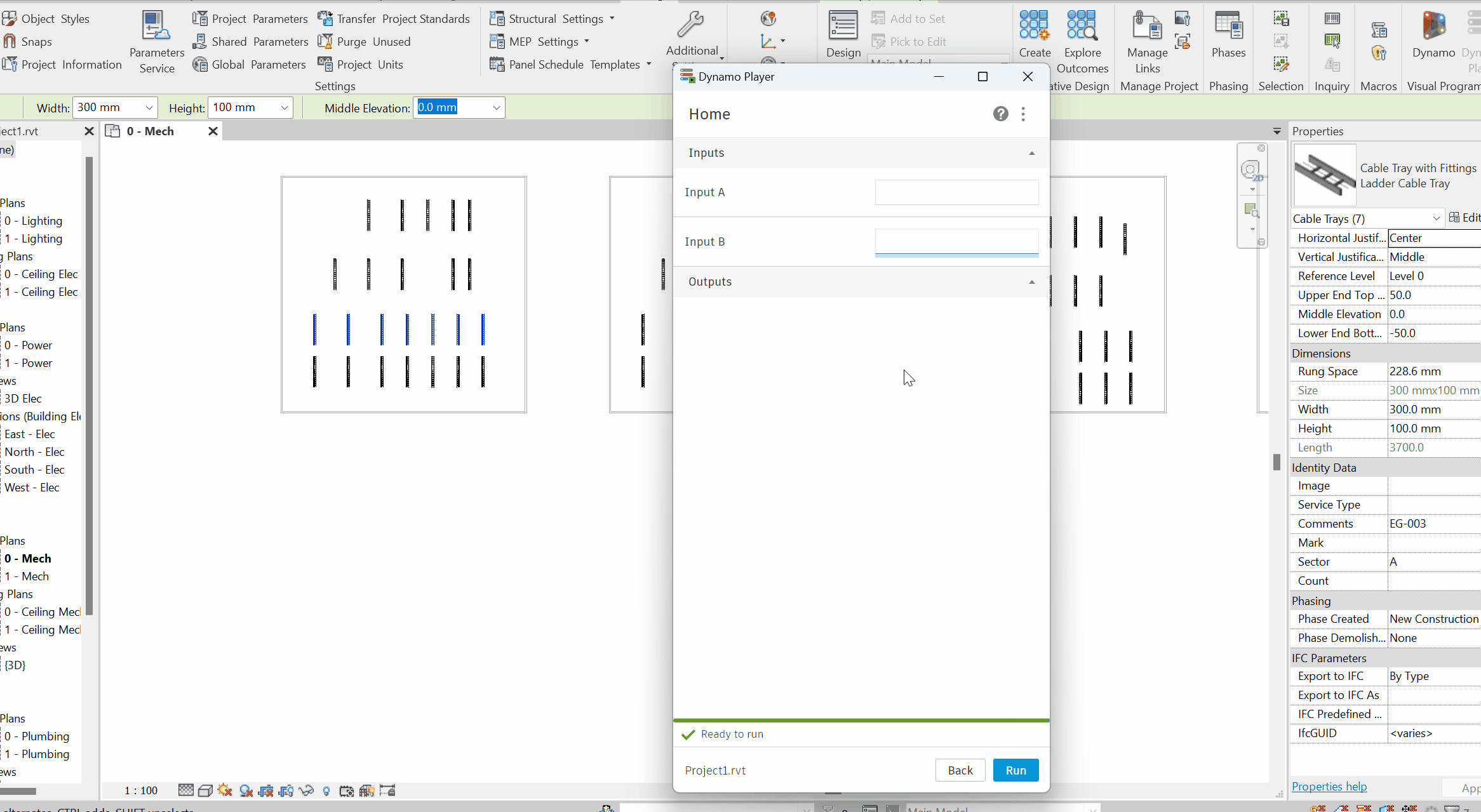The width and height of the screenshot is (1481, 812).
Task: Collapse the Inputs section
Action: click(x=1031, y=153)
